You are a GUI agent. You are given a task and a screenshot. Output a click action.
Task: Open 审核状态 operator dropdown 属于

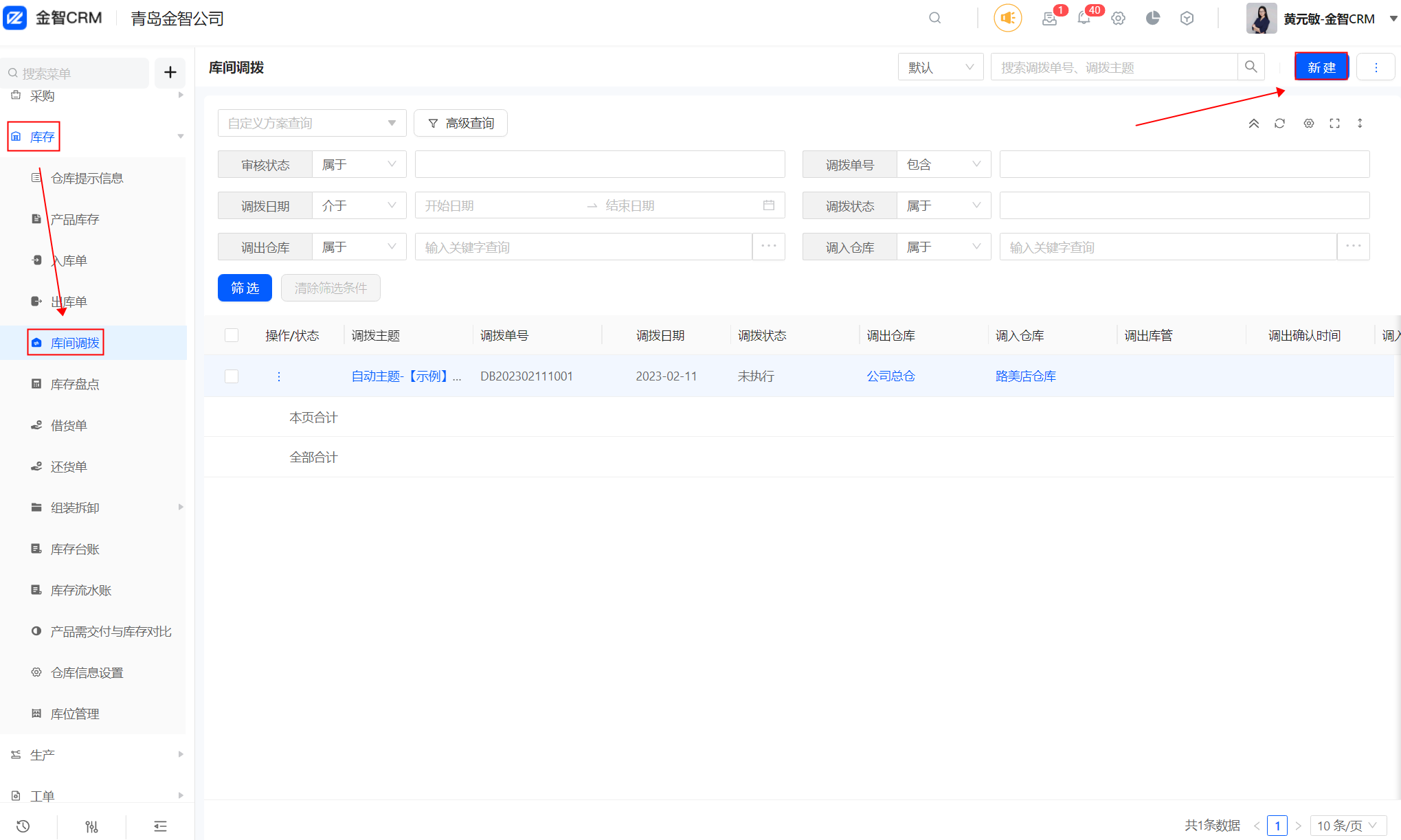359,165
